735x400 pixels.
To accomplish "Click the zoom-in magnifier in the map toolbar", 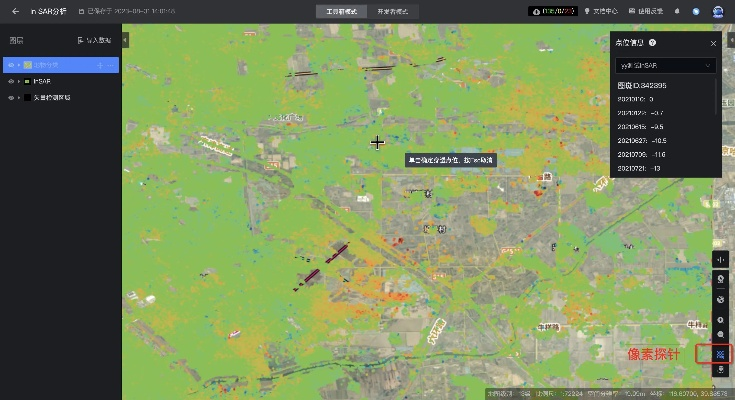I will coord(721,334).
